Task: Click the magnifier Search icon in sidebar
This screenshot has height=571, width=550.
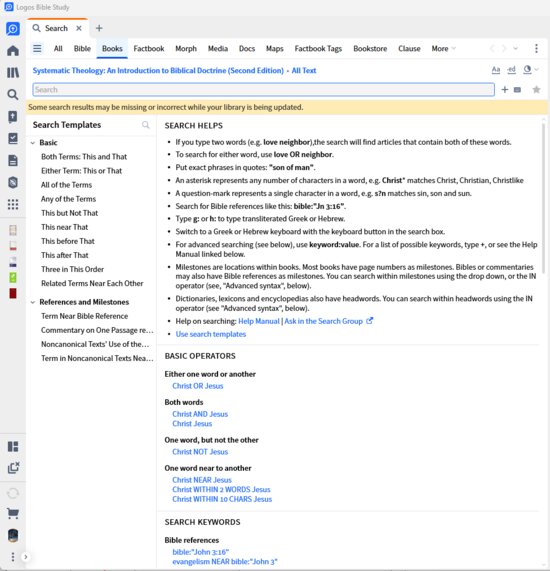Action: [13, 95]
